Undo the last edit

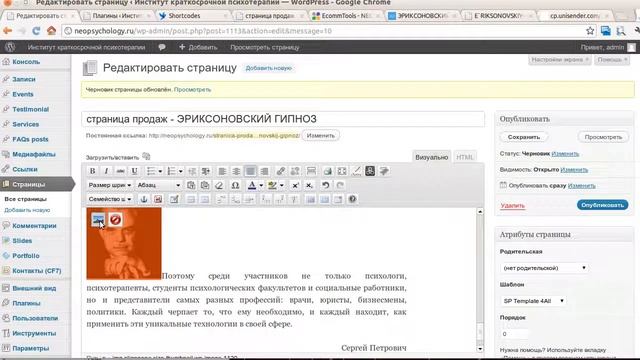click(x=325, y=185)
